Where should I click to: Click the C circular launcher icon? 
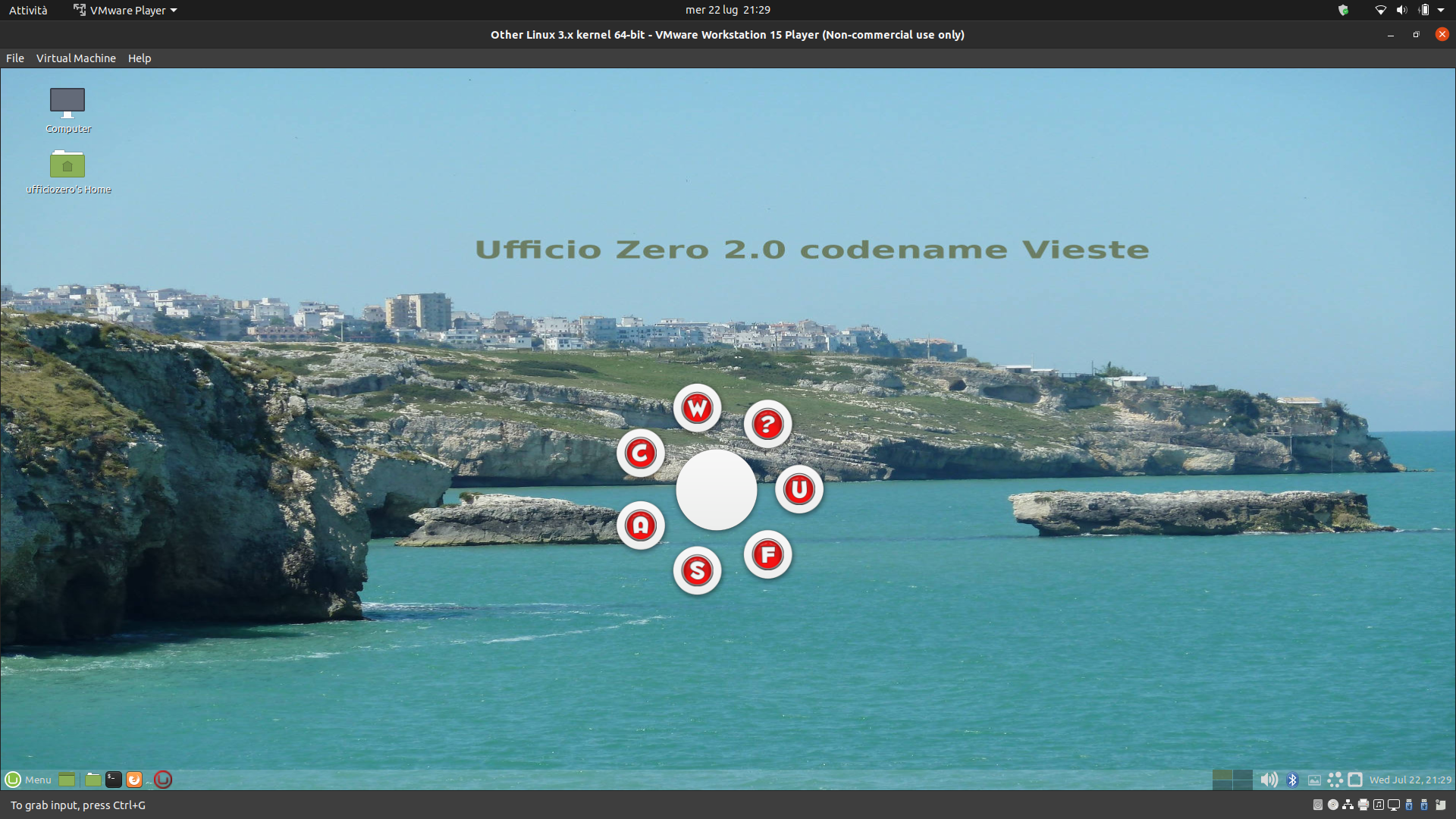point(641,453)
